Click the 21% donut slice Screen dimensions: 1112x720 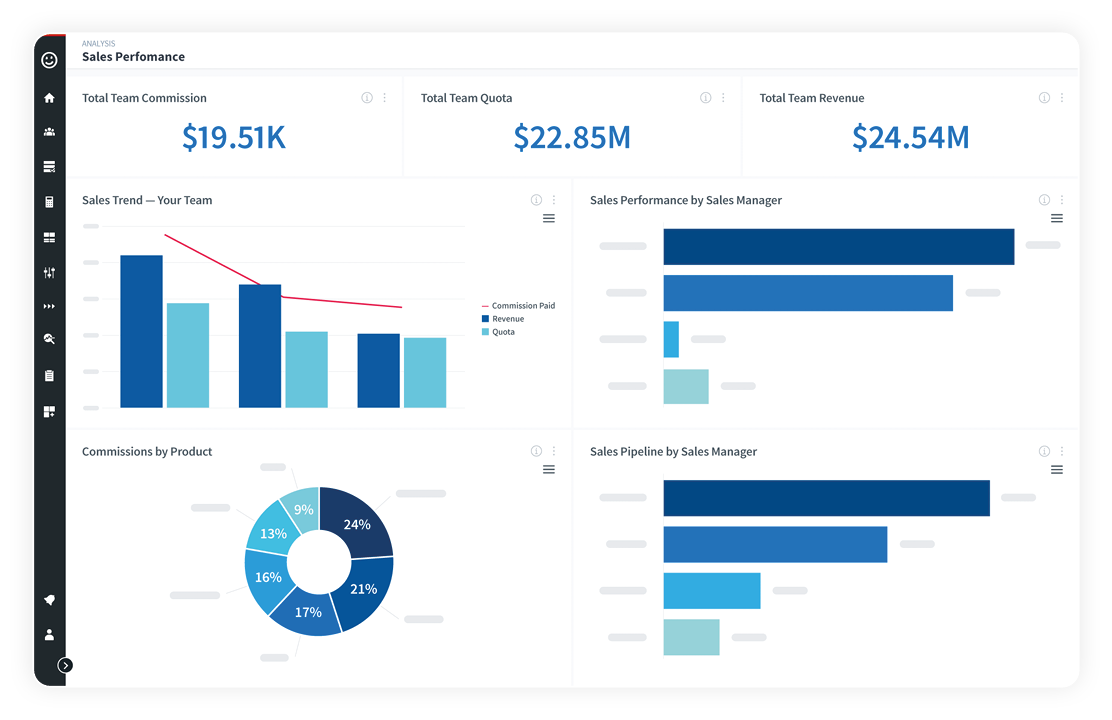point(365,590)
